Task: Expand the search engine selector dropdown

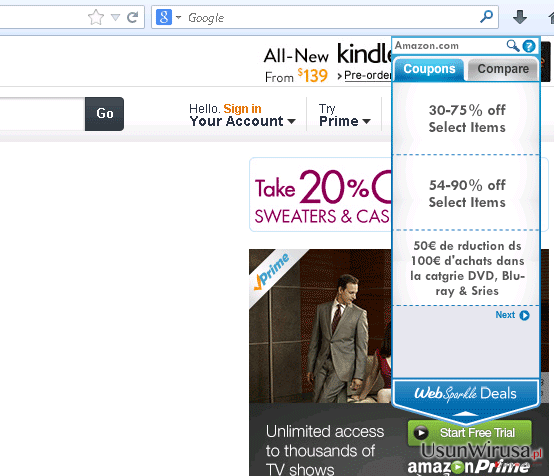Action: pos(178,17)
